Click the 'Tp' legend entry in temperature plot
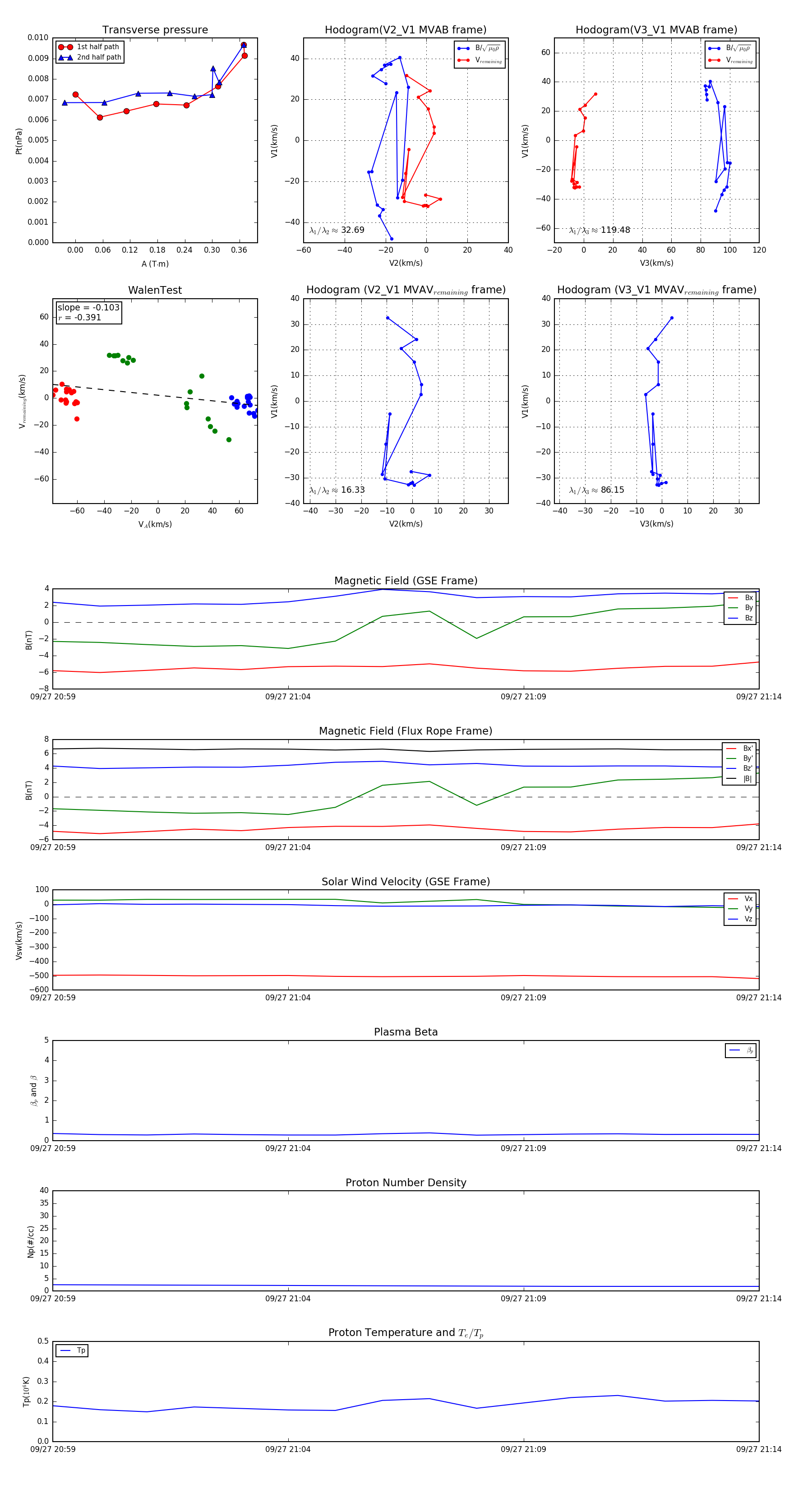 click(73, 1351)
